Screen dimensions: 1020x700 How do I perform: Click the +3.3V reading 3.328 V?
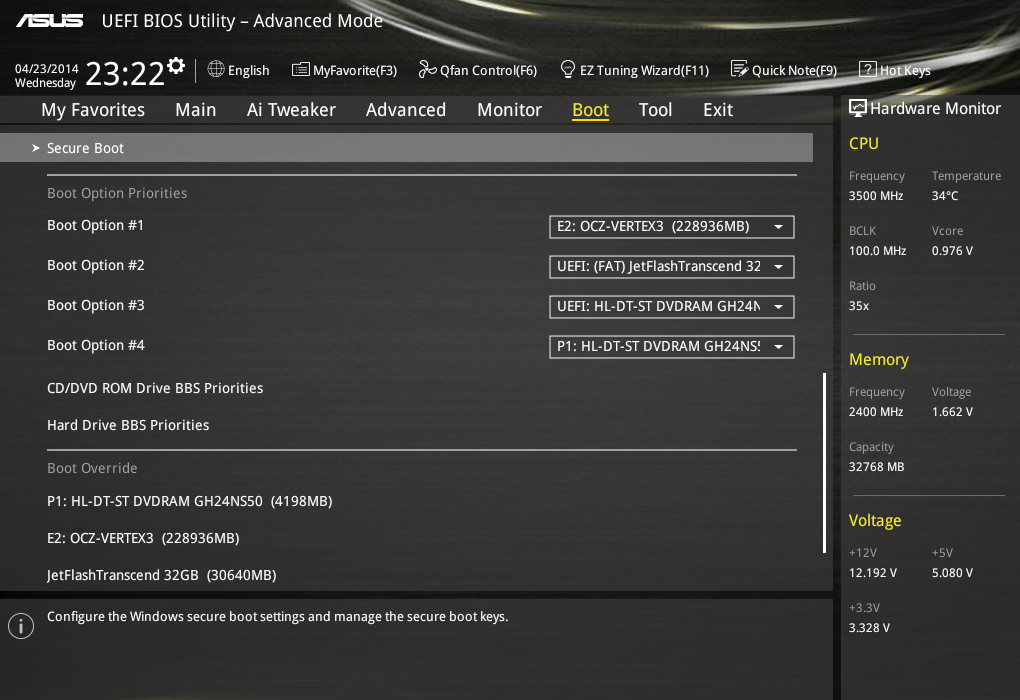[x=869, y=628]
